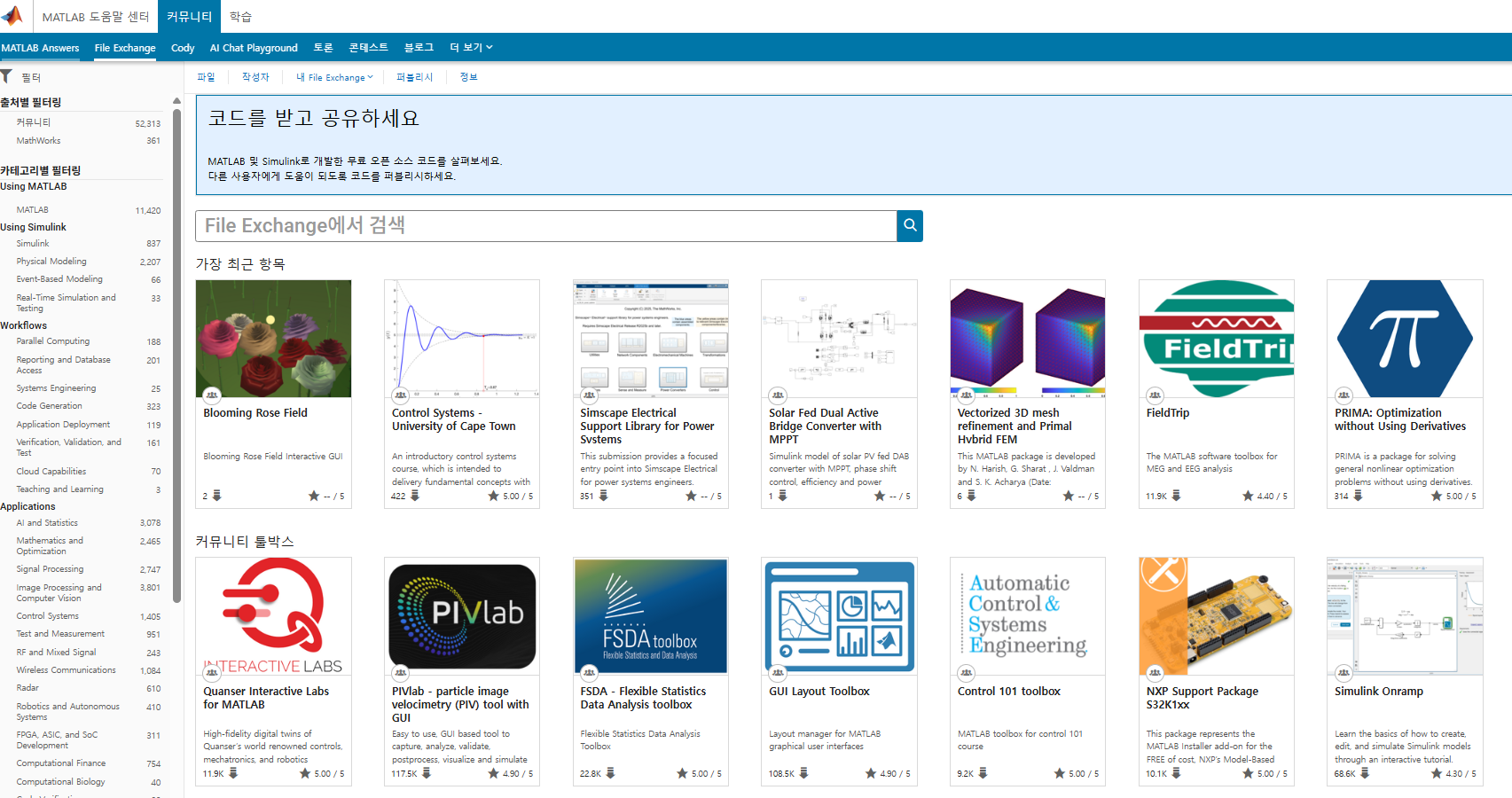Click community badge on PIVlab card
This screenshot has width=1512, height=798.
tap(400, 674)
